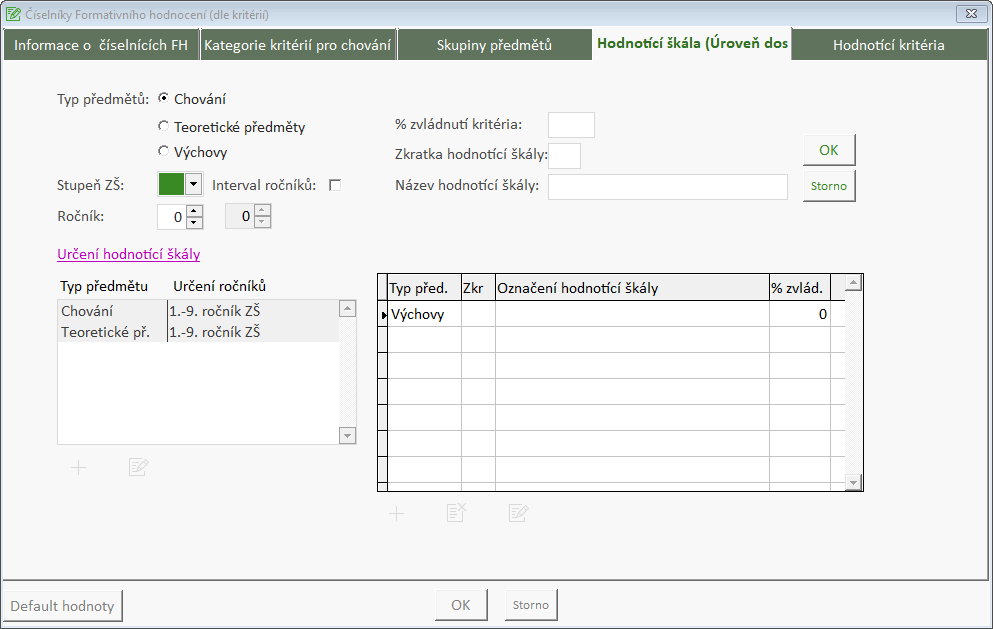
Task: Close the Číselníky Formativního hodnocení window
Action: (971, 13)
